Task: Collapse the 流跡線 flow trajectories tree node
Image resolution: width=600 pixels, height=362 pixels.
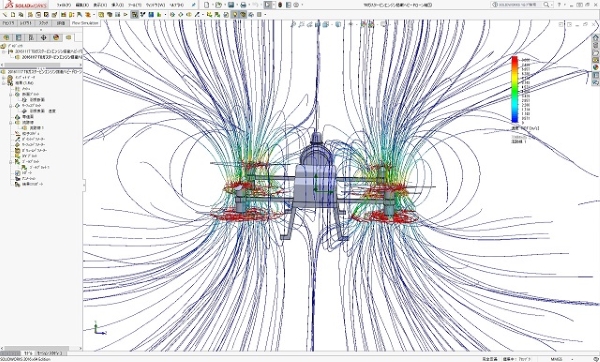Action: click(x=11, y=123)
